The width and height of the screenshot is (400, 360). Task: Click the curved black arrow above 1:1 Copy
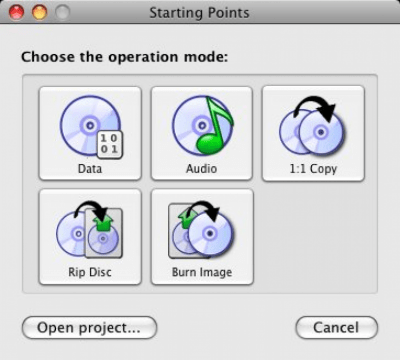click(x=315, y=109)
